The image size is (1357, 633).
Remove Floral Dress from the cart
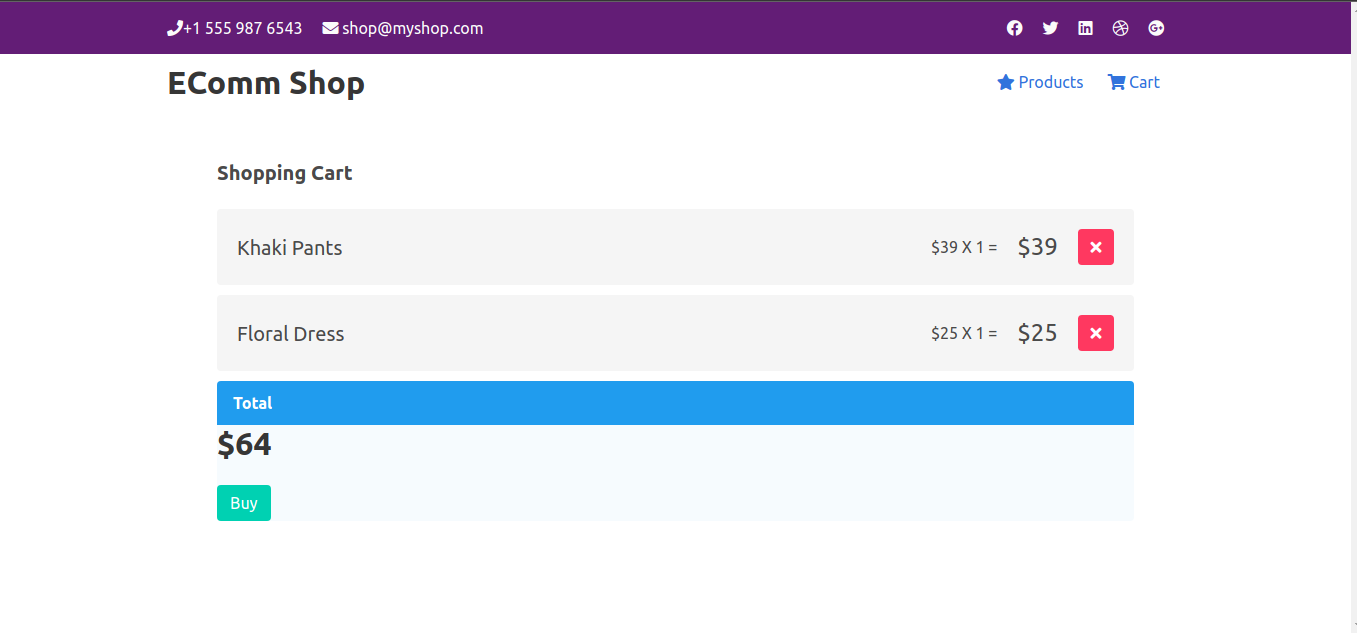click(x=1096, y=333)
